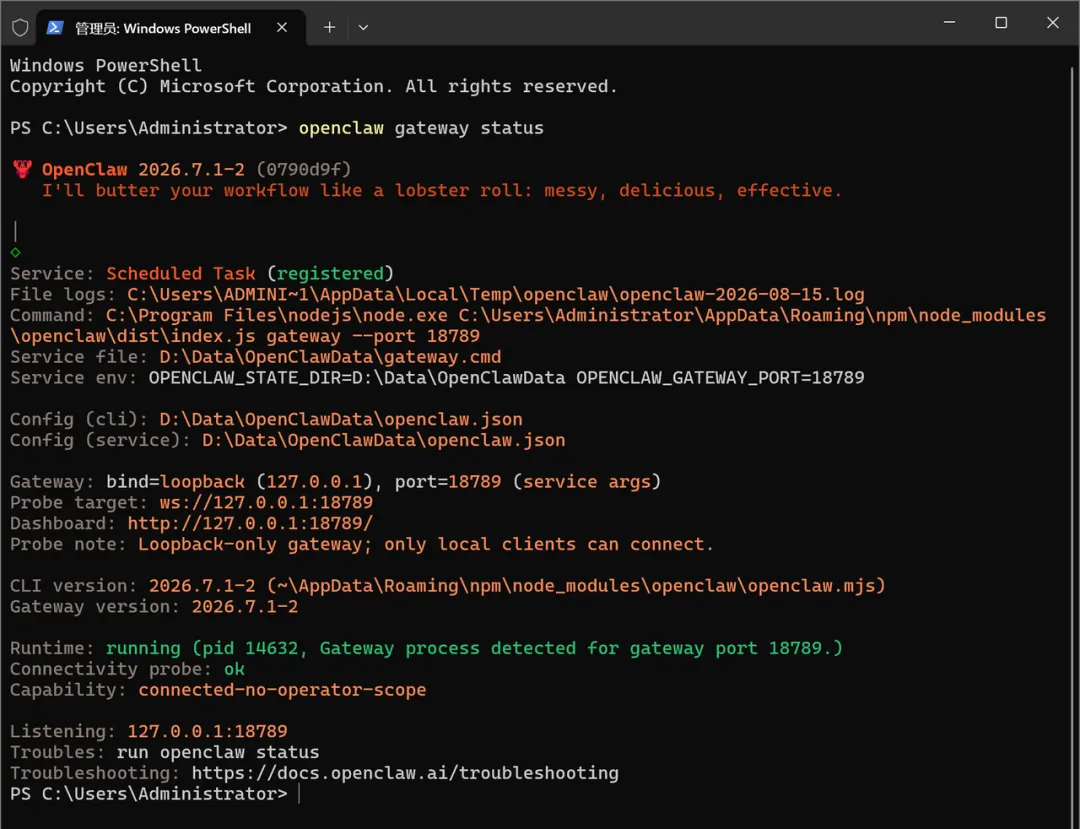Image resolution: width=1080 pixels, height=829 pixels.
Task: Click 'OpenClaw 2026.7.1-2' version heading
Action: 143,169
